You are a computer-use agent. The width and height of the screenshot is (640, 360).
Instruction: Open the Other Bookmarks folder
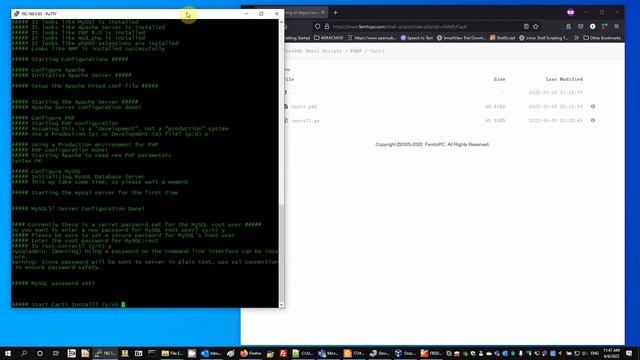602,38
